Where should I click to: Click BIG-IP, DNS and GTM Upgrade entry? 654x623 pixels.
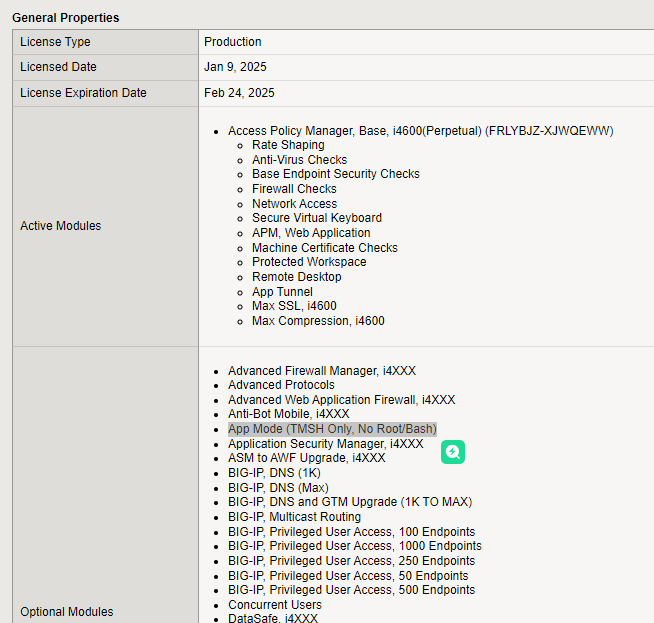pos(350,502)
